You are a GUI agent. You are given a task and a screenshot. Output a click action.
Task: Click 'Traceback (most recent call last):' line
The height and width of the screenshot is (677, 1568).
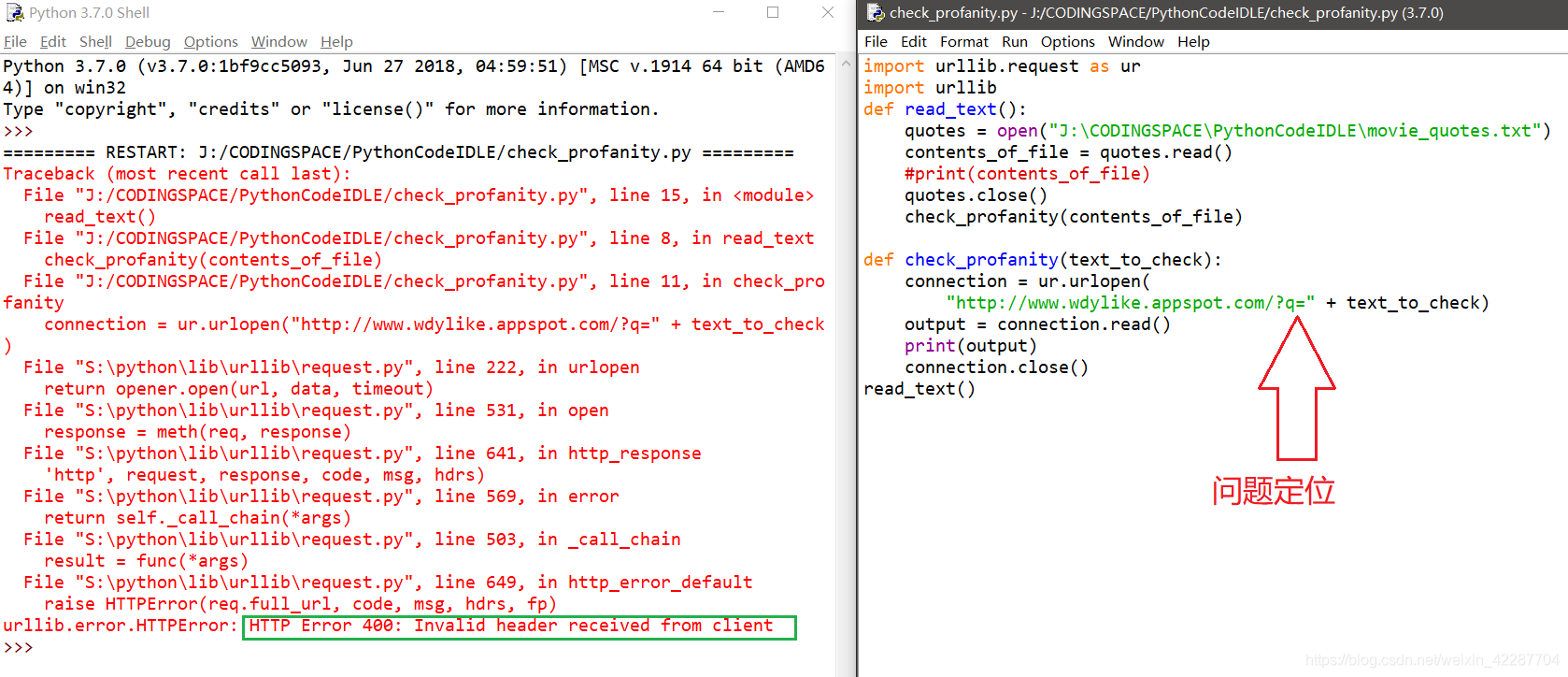pyautogui.click(x=177, y=174)
